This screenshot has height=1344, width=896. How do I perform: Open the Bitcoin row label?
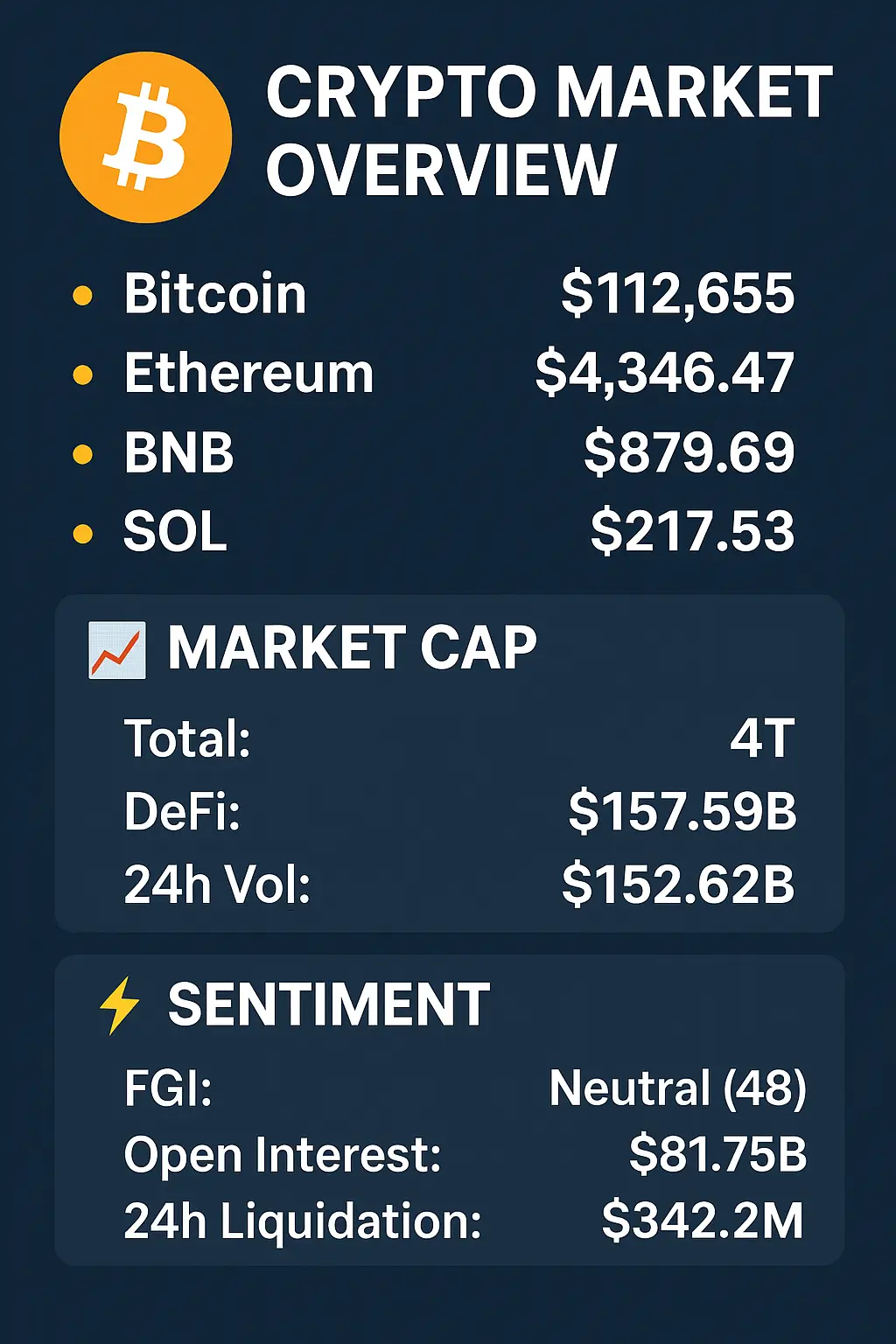(215, 294)
